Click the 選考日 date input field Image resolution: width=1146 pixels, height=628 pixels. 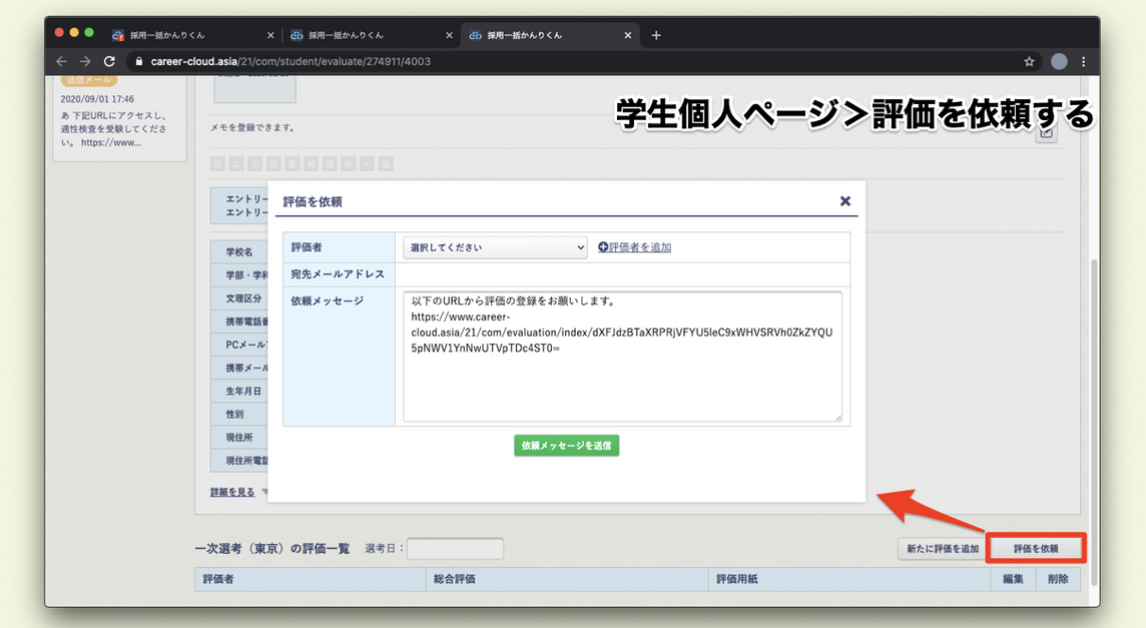455,548
